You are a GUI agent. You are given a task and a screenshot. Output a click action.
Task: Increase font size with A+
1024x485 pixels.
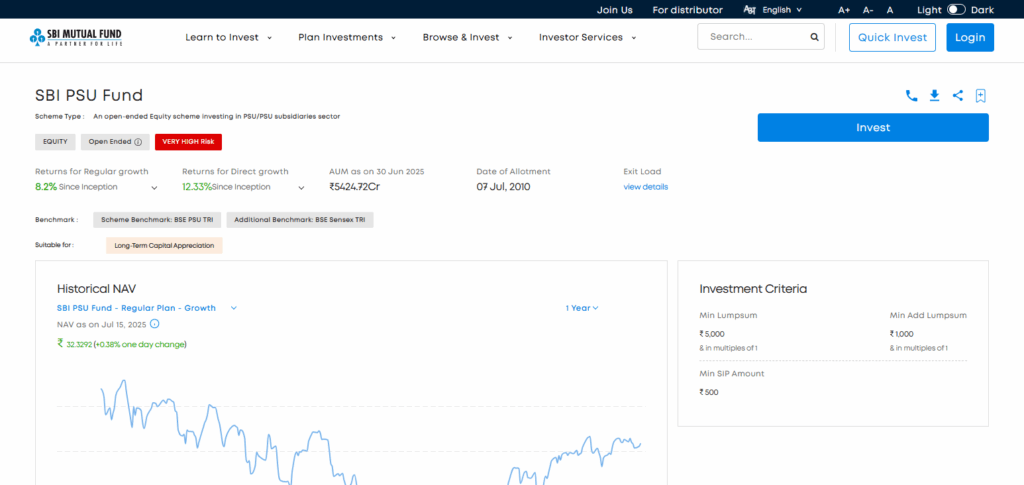(844, 10)
